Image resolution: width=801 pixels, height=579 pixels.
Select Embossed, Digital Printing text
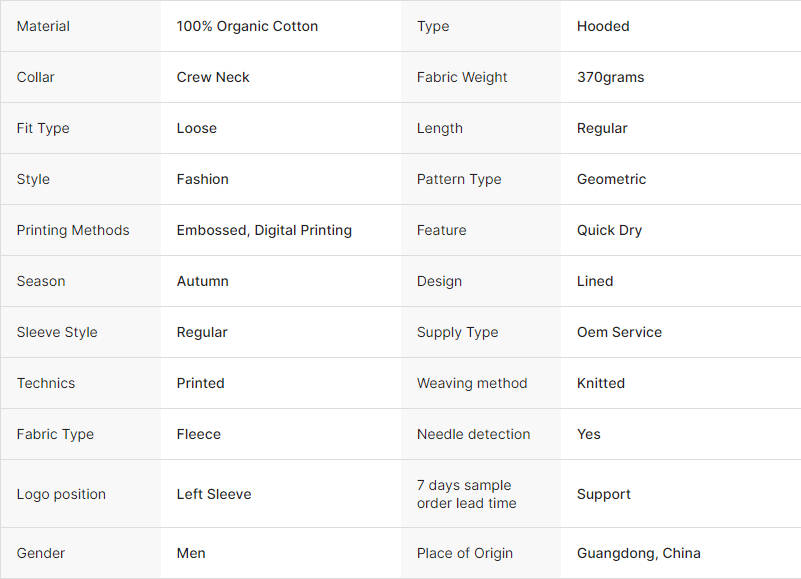[264, 230]
